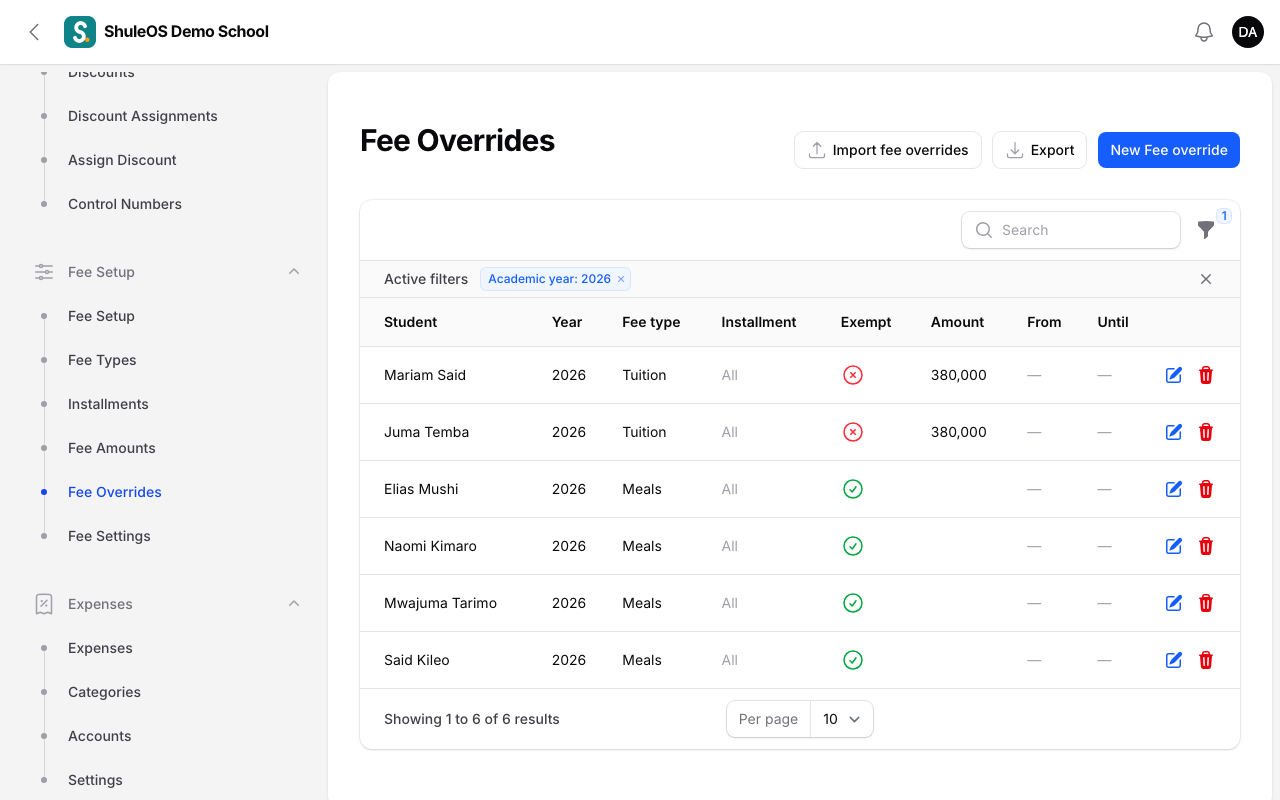Go to Discount Assignments
This screenshot has width=1280, height=800.
click(143, 116)
